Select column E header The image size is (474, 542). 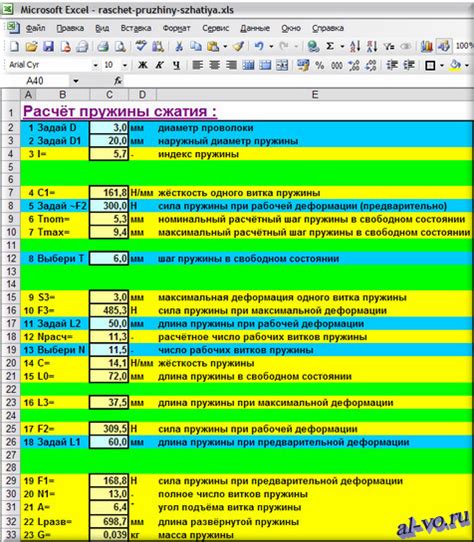pos(315,95)
